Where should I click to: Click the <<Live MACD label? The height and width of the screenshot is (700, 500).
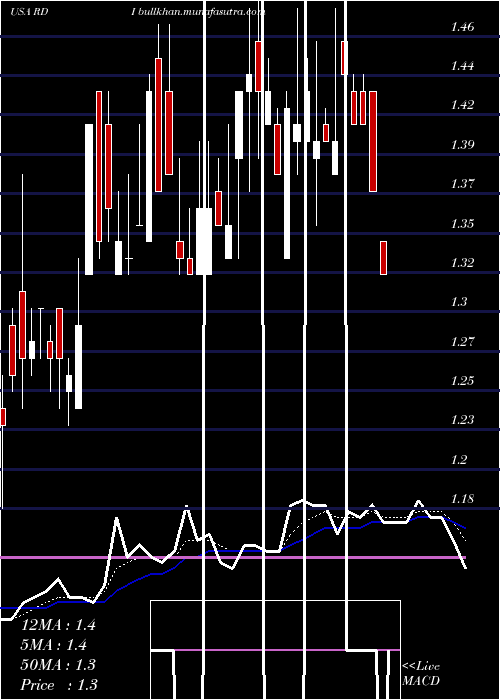[x=421, y=674]
